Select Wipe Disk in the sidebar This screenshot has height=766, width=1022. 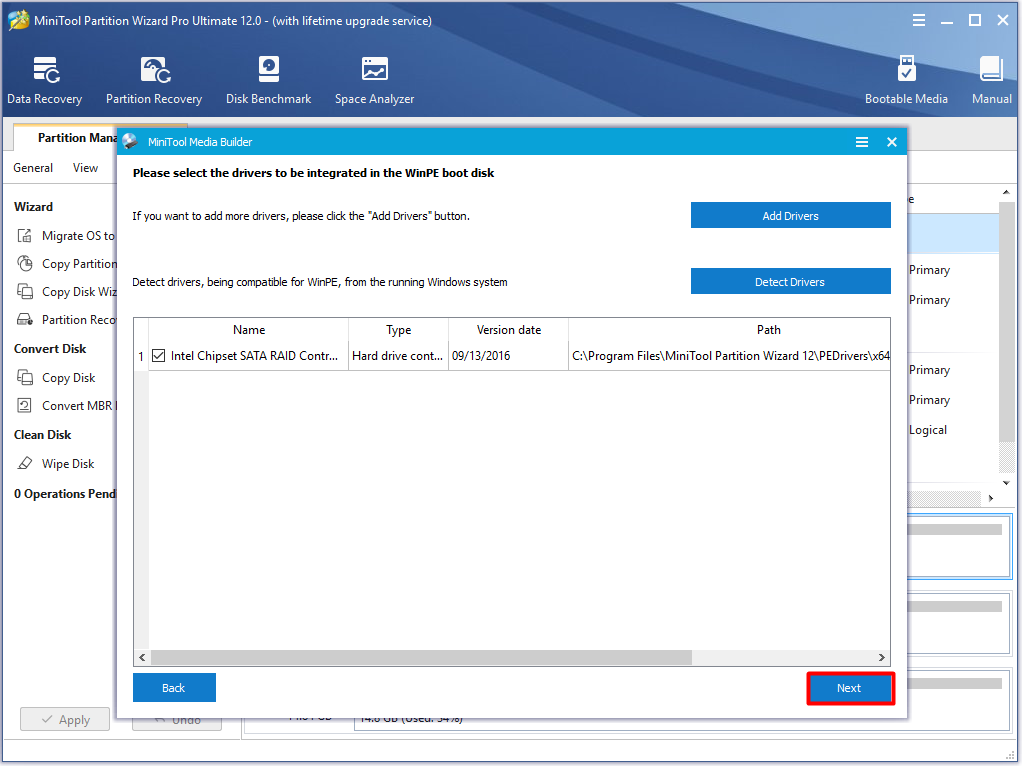pyautogui.click(x=68, y=464)
